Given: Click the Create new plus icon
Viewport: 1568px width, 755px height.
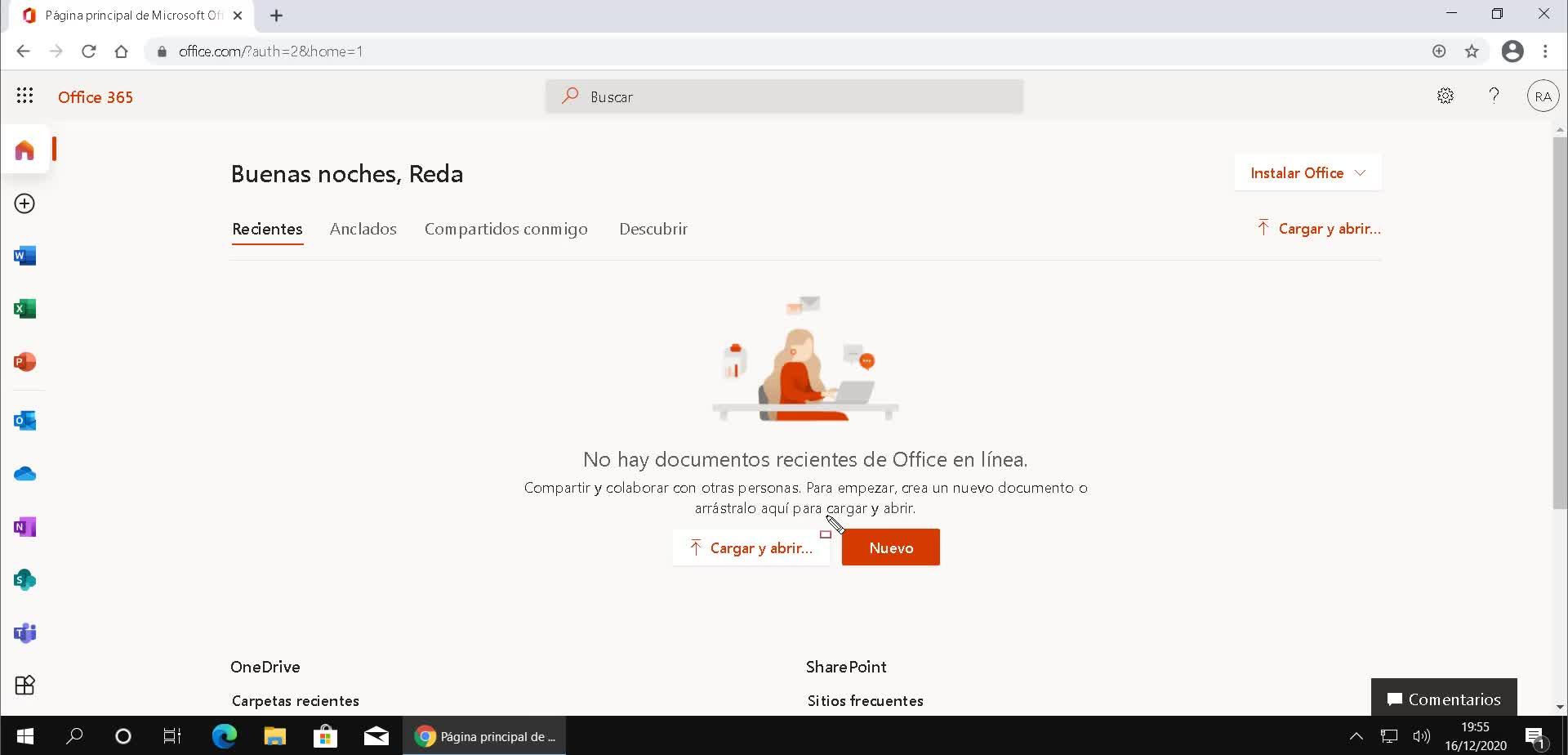Looking at the screenshot, I should click(24, 203).
